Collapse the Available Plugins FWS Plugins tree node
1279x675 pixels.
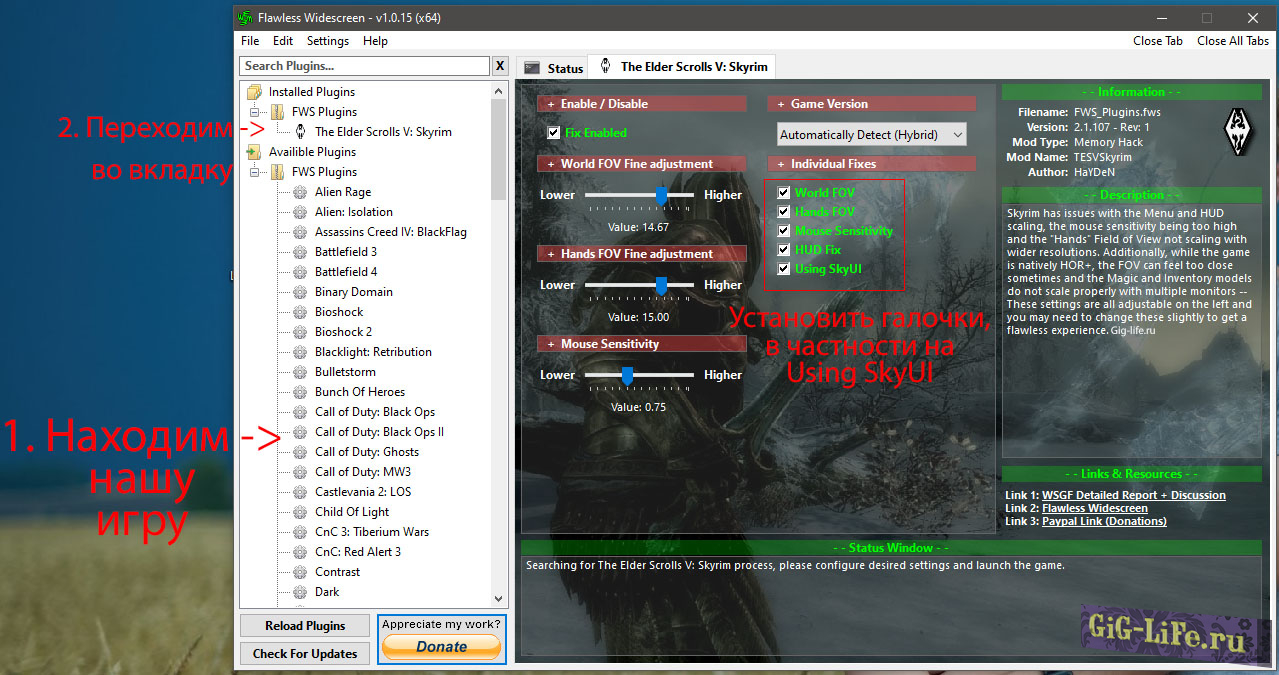(x=257, y=172)
